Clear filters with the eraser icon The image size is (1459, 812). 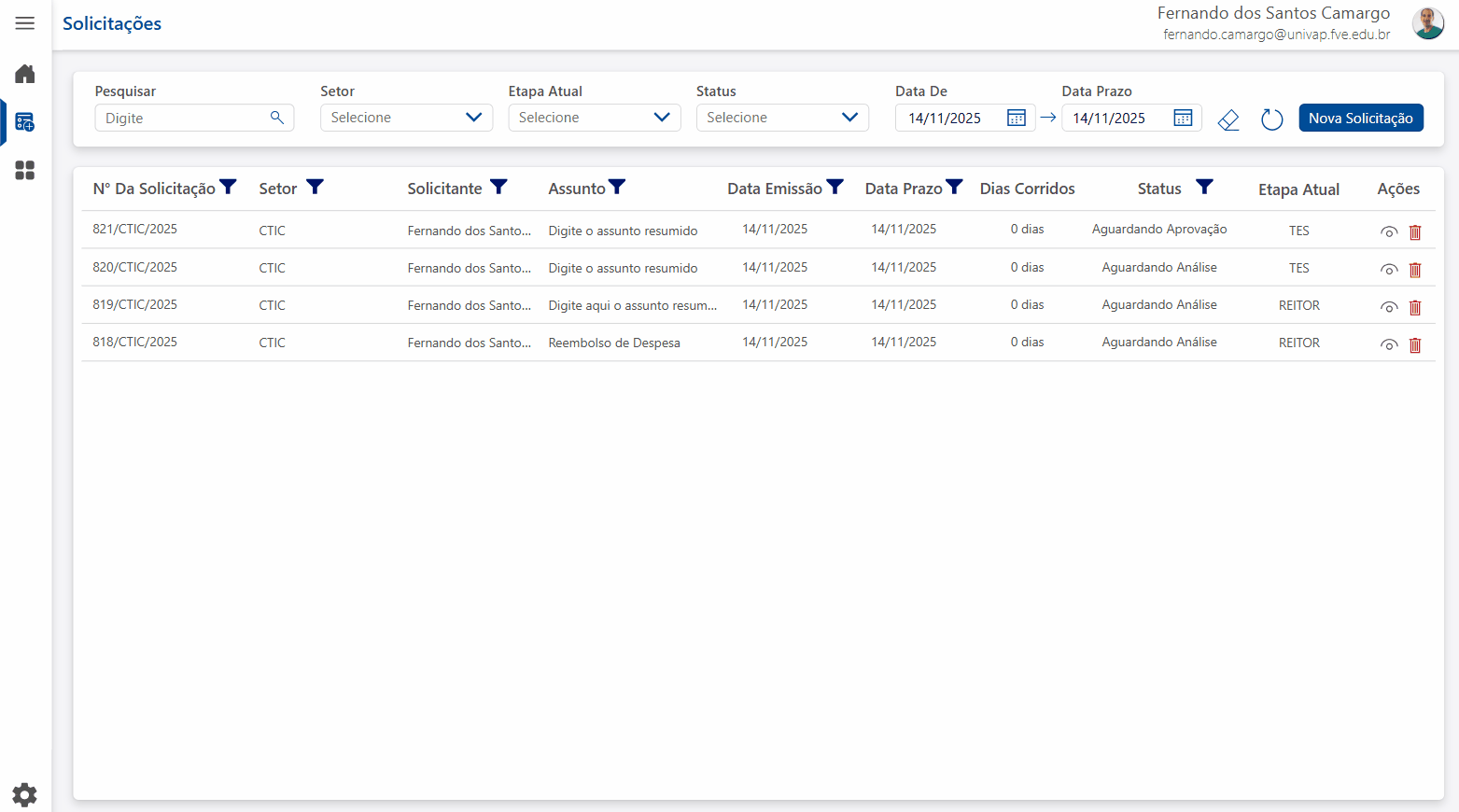pos(1228,119)
